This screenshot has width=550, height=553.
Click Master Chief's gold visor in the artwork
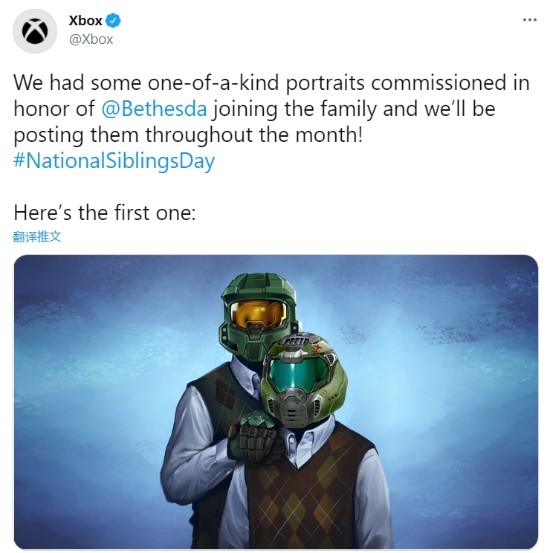click(x=258, y=314)
